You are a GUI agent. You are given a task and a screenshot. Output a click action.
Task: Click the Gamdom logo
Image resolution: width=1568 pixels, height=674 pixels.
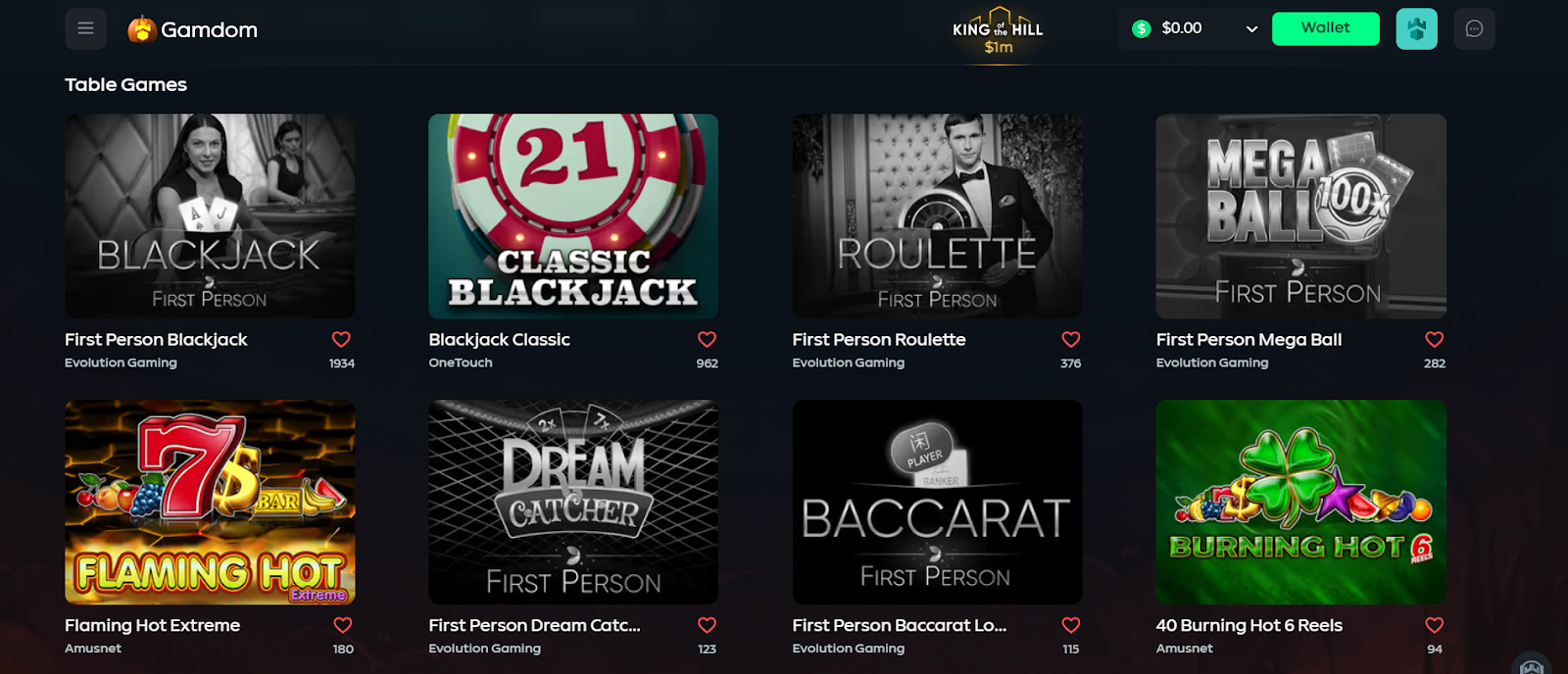[x=193, y=29]
